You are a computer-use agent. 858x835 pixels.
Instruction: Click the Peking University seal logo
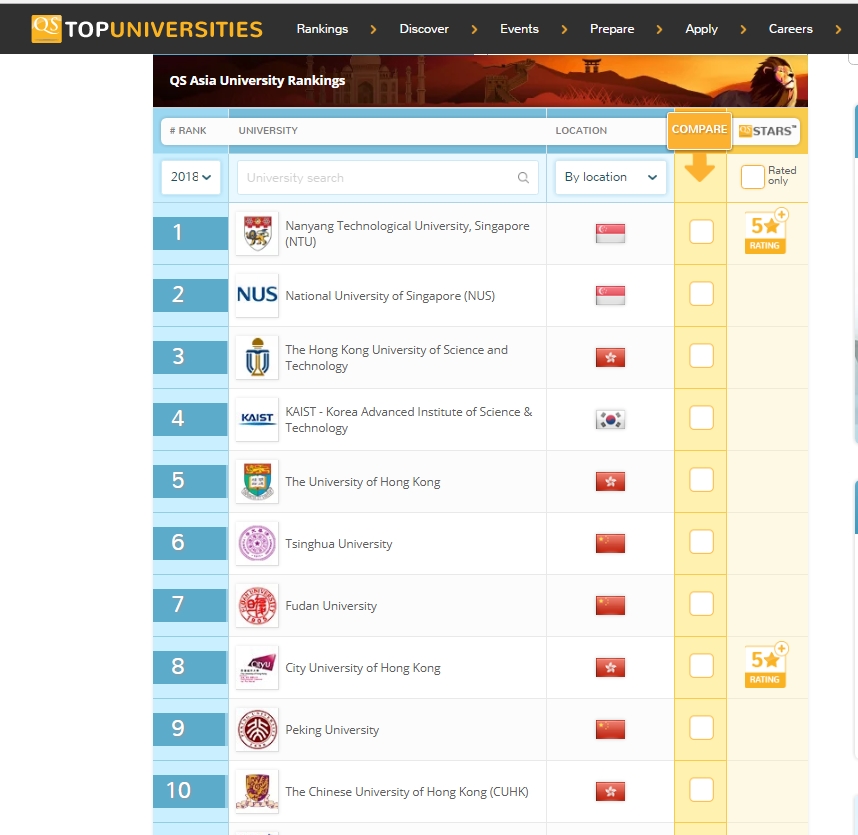257,729
